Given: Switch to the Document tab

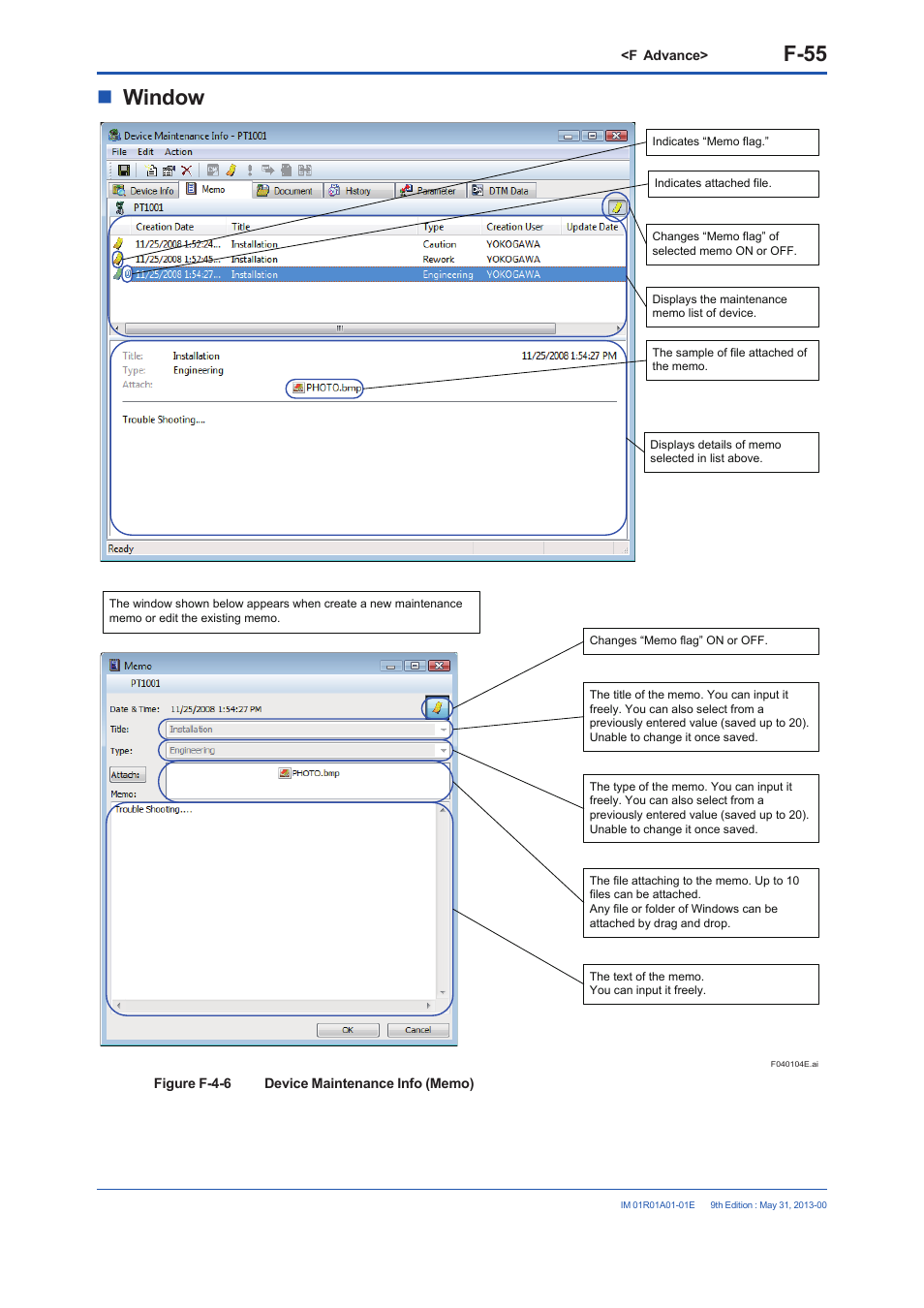Looking at the screenshot, I should 286,191.
